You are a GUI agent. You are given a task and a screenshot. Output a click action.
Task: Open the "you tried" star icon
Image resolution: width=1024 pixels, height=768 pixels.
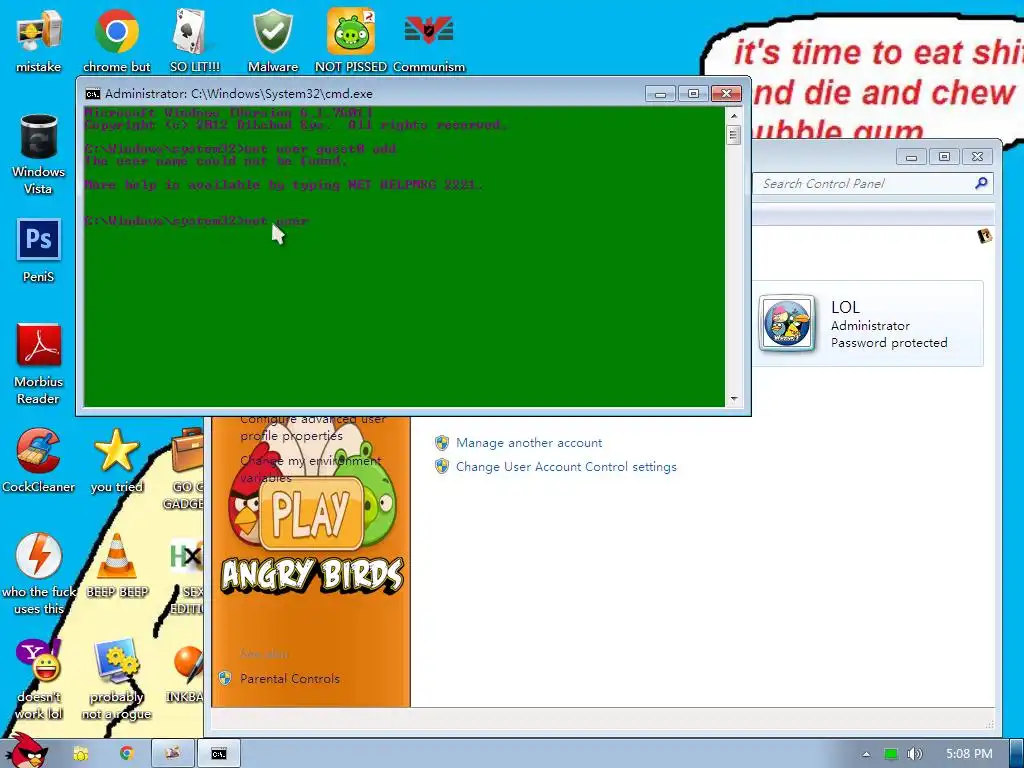tap(116, 460)
